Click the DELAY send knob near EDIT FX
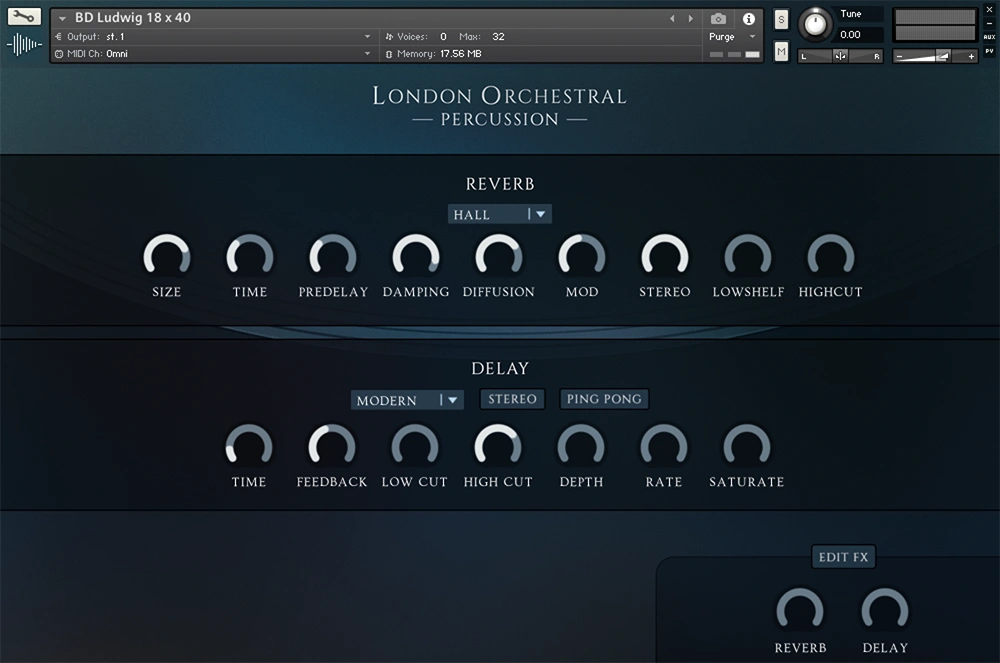The image size is (1000, 663). click(x=885, y=611)
